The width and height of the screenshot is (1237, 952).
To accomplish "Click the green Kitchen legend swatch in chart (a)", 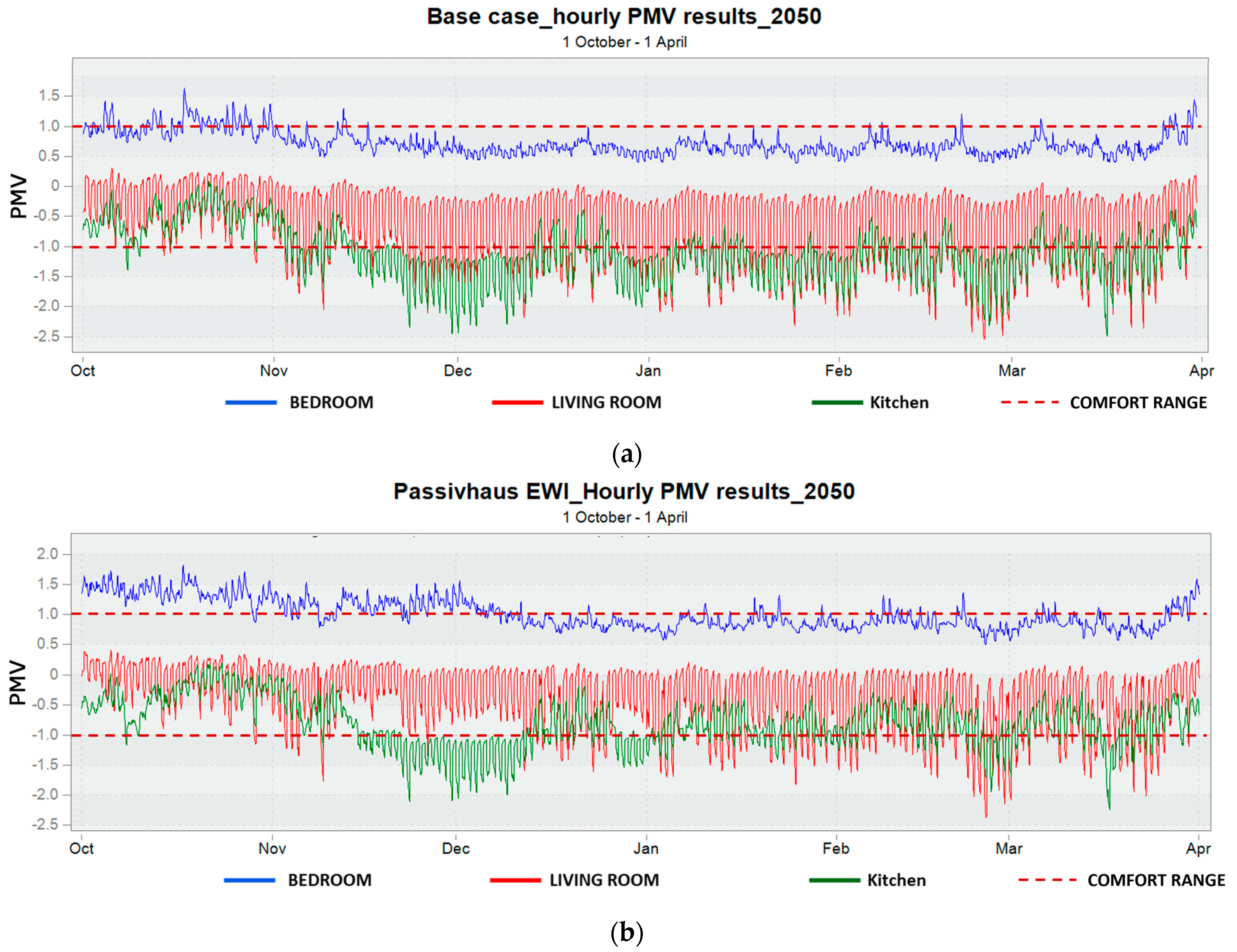I will coord(837,403).
